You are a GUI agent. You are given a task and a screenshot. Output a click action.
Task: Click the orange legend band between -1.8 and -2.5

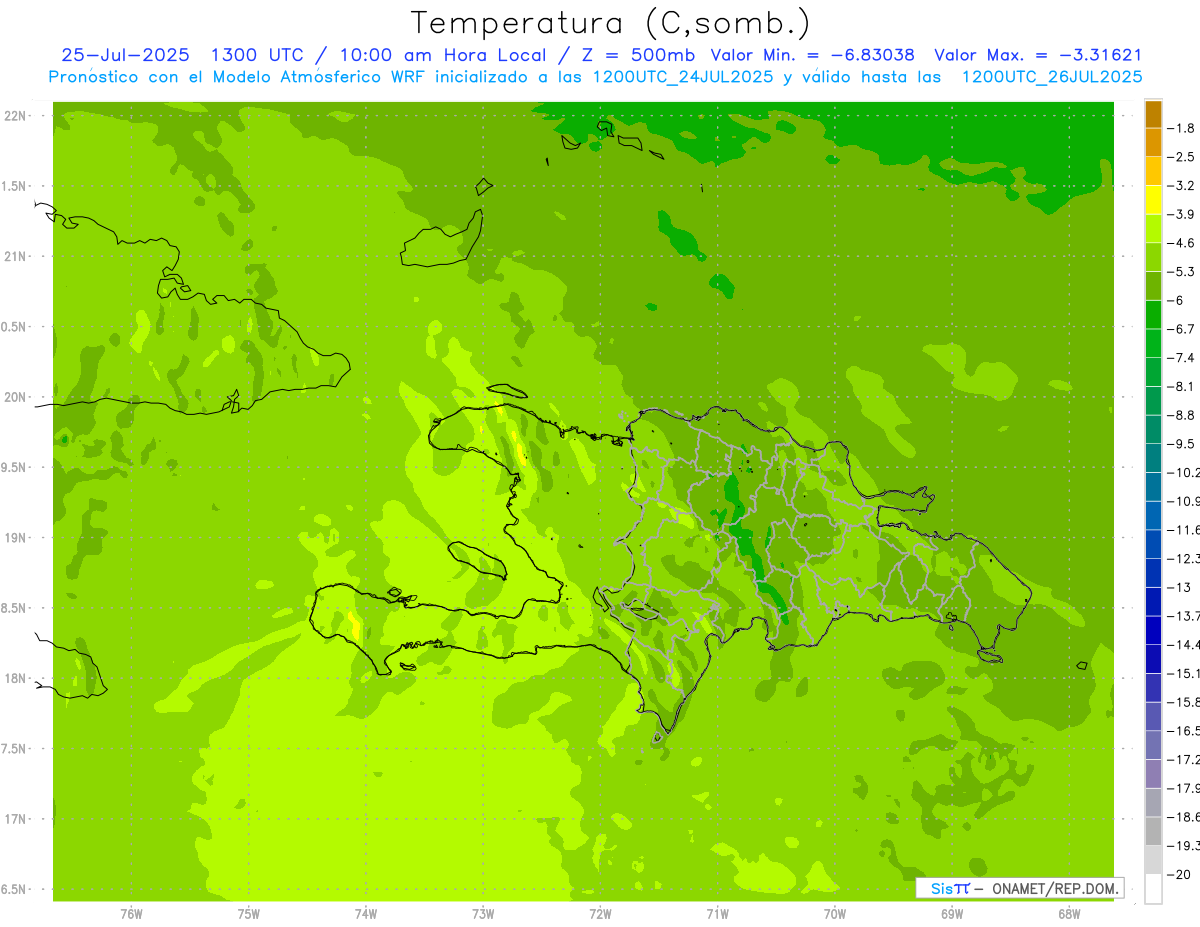(x=1153, y=142)
